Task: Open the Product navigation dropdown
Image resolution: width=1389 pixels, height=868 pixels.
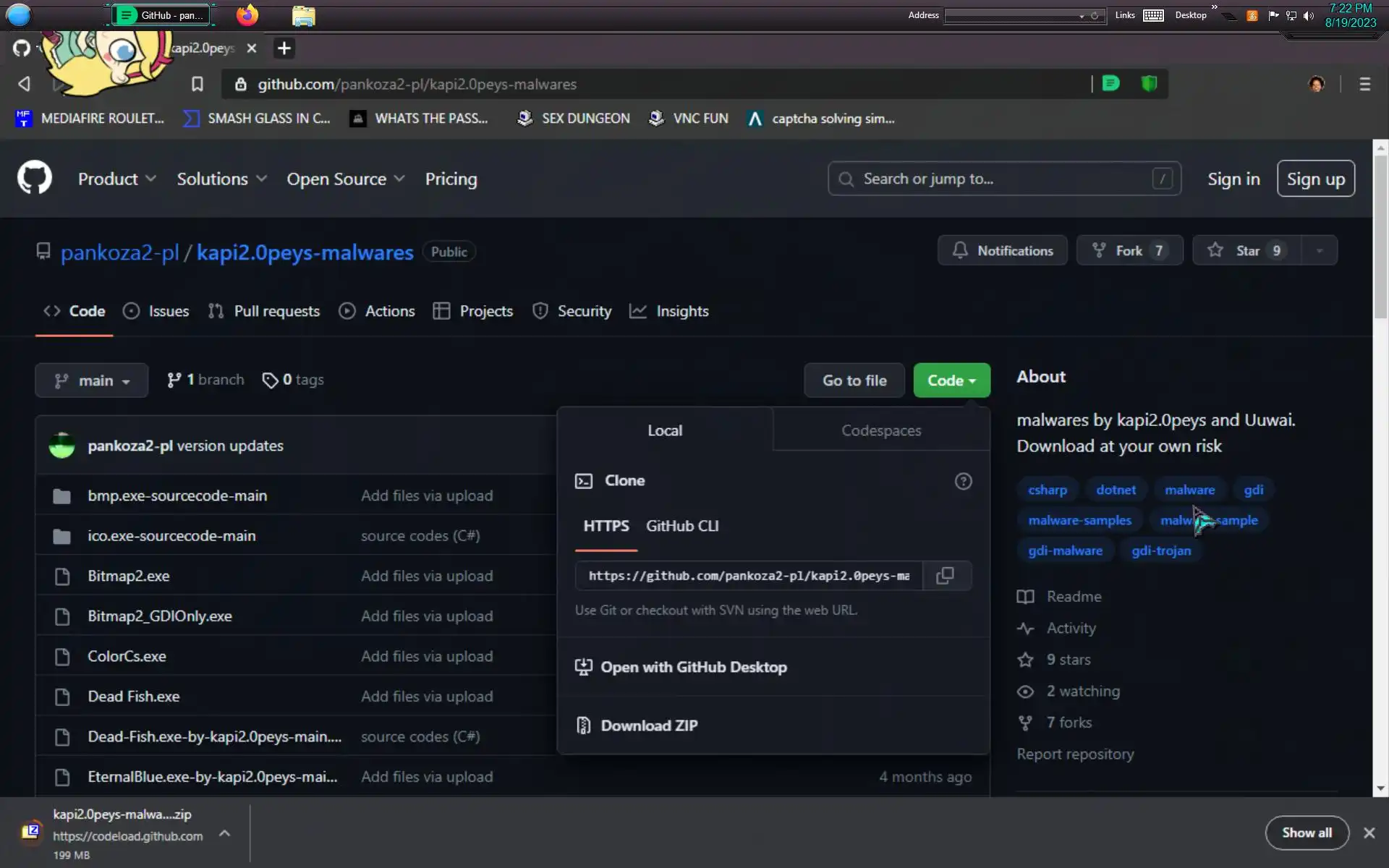Action: coord(116,179)
